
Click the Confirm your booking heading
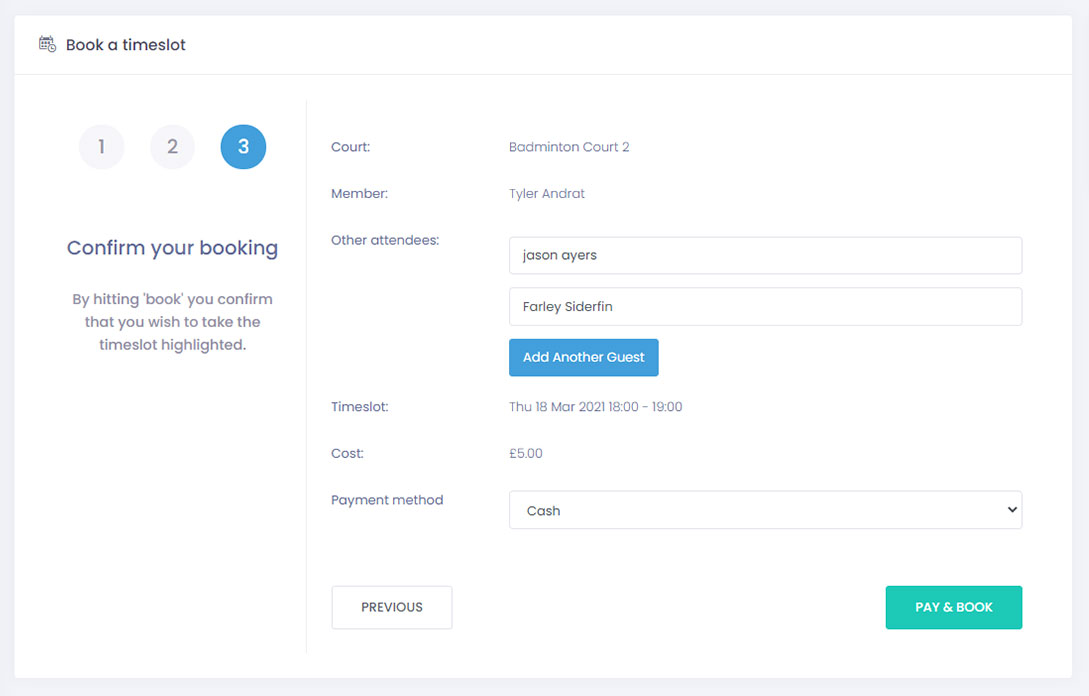point(172,248)
